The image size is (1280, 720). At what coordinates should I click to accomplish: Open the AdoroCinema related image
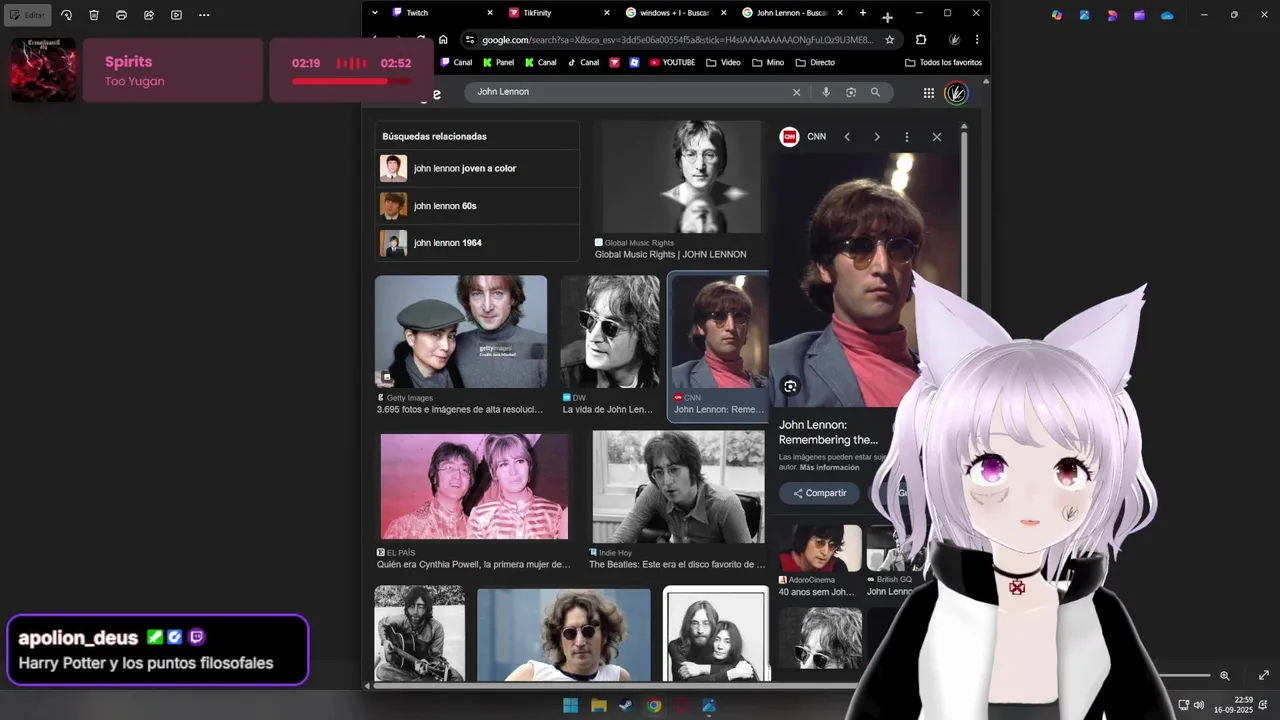(820, 548)
